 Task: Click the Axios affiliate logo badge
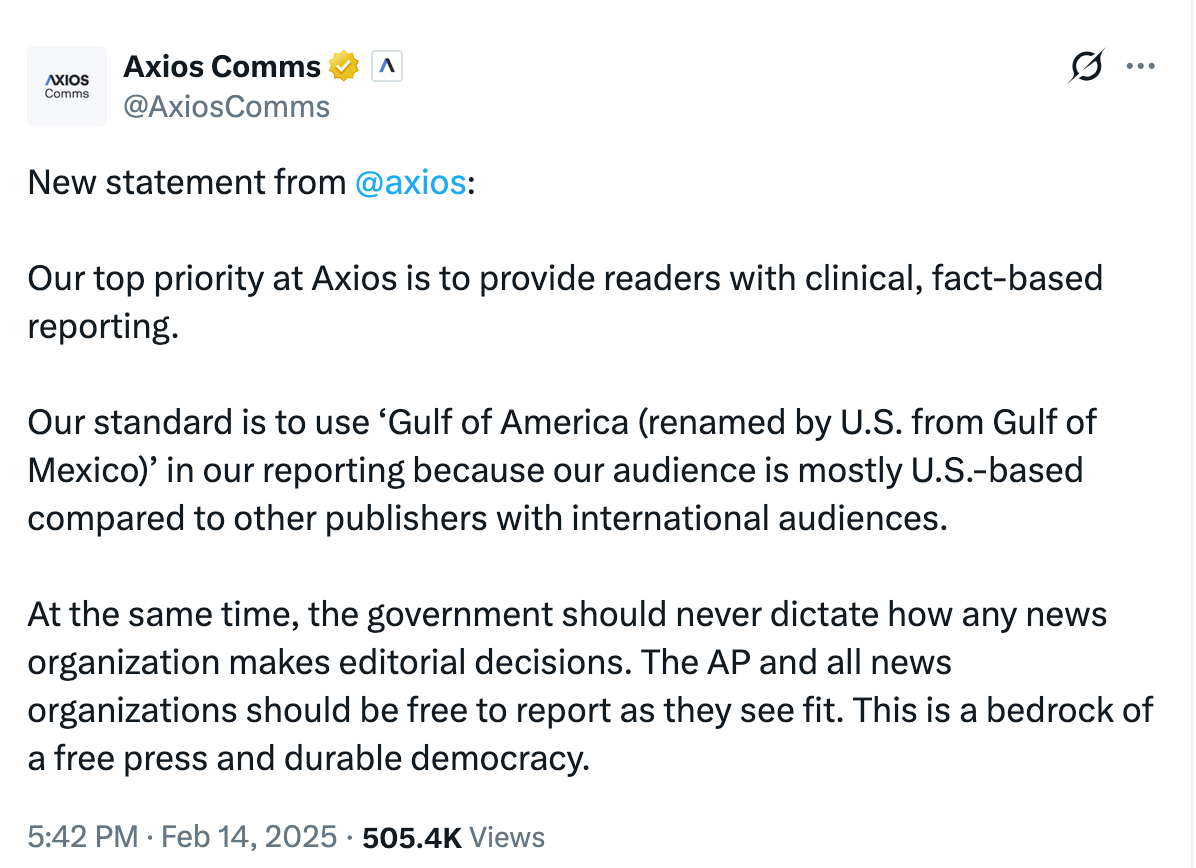click(x=387, y=67)
